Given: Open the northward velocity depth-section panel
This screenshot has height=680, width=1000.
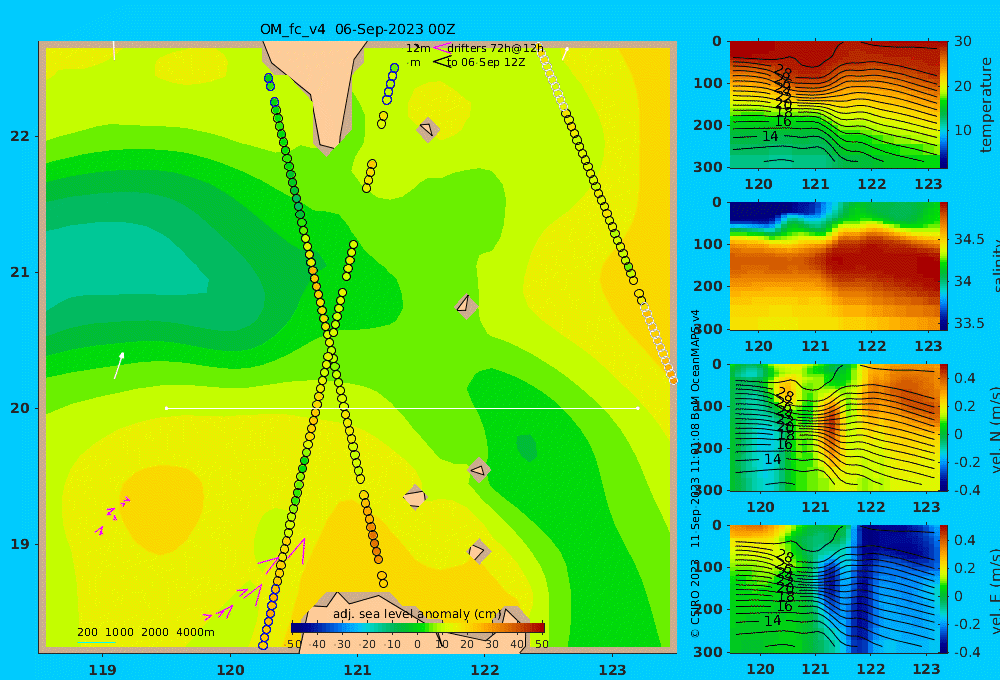Looking at the screenshot, I should click(x=835, y=427).
